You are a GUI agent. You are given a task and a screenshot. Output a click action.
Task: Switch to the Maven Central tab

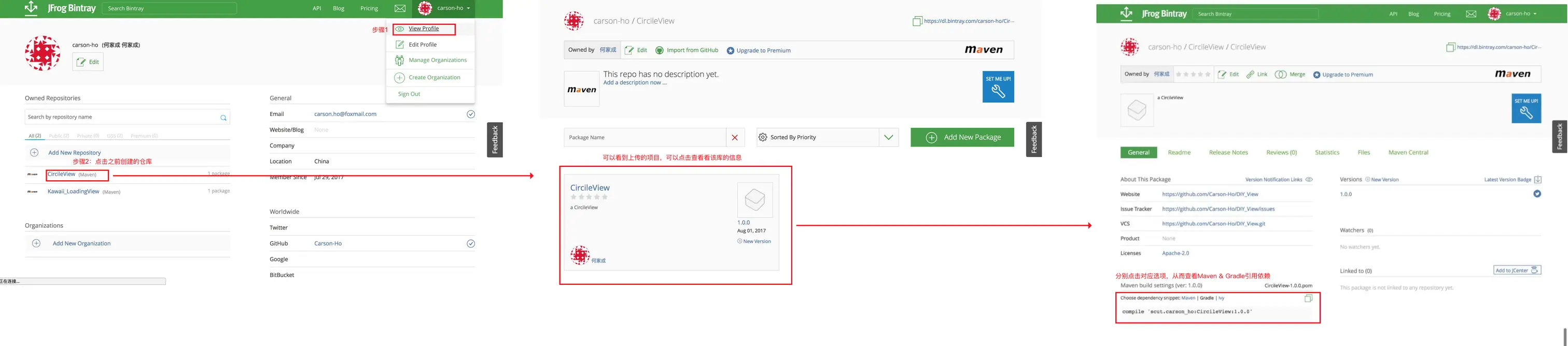(1408, 153)
